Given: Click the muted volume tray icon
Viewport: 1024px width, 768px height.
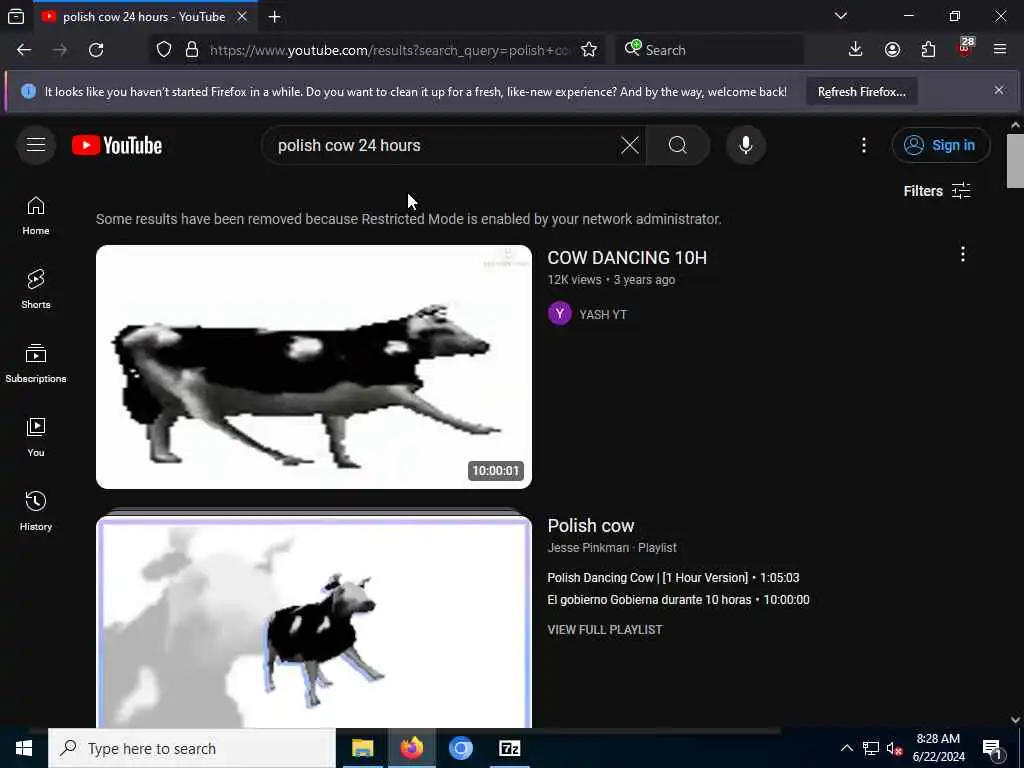Looking at the screenshot, I should 894,748.
